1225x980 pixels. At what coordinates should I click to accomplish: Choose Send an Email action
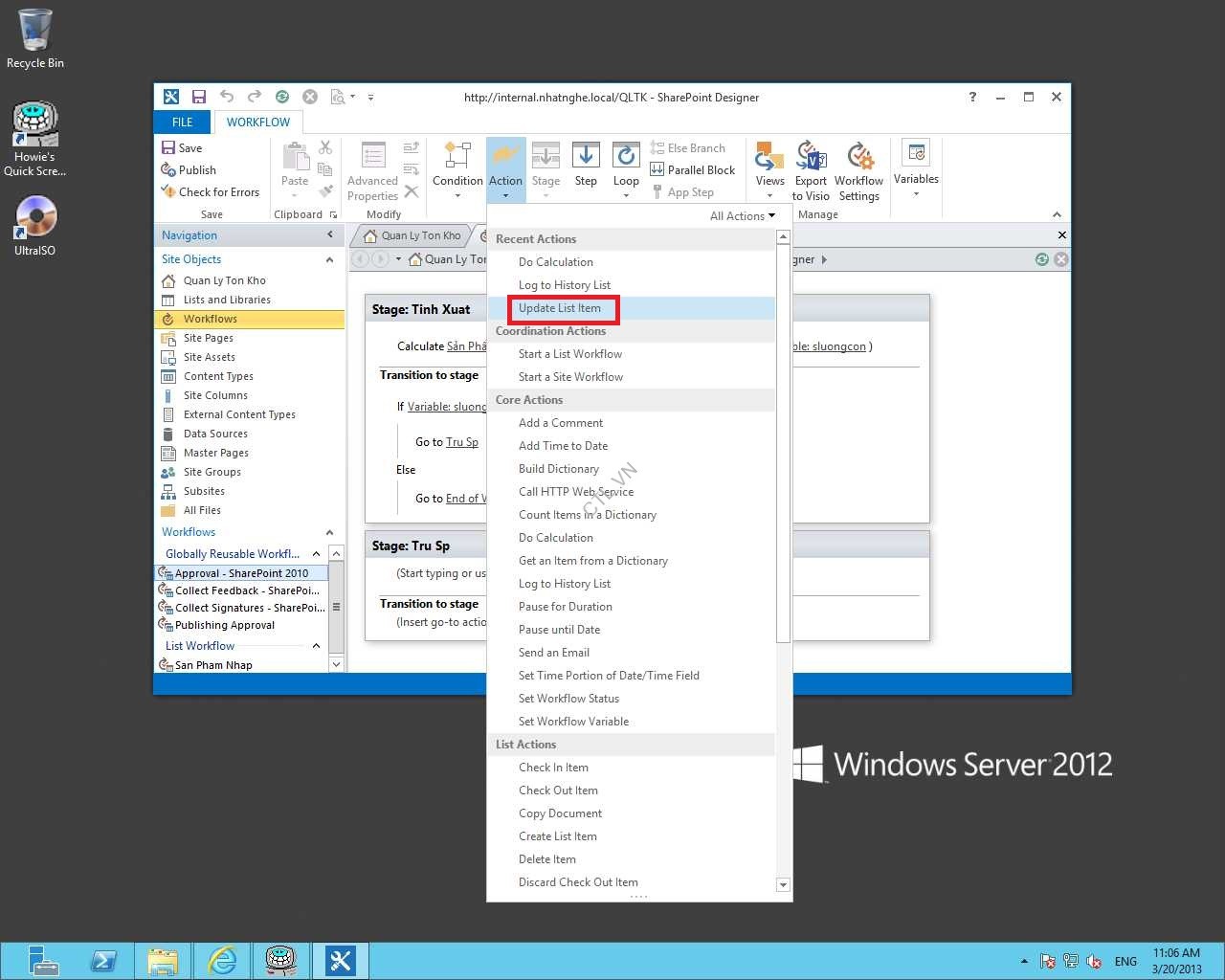point(553,653)
